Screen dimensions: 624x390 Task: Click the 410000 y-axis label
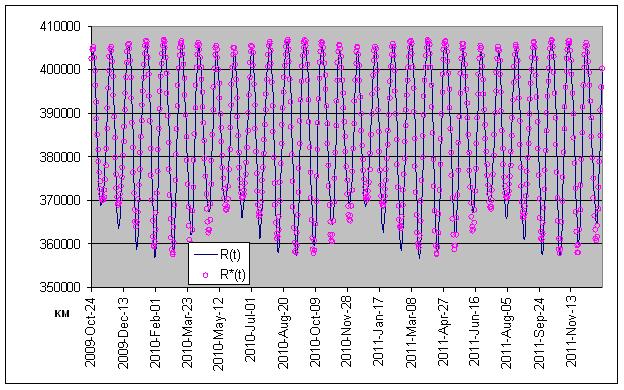[x=60, y=26]
